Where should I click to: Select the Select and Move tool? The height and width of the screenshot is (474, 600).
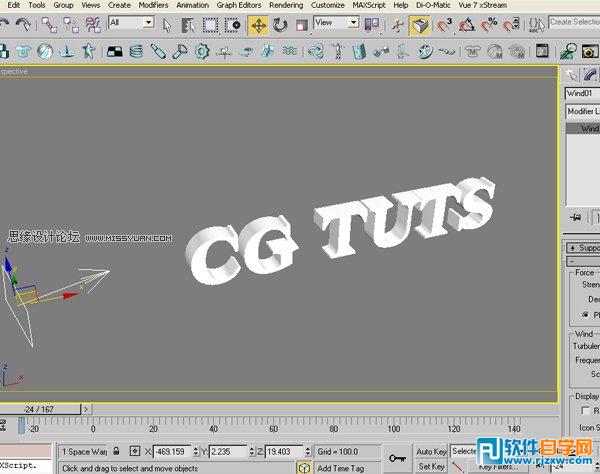coord(258,26)
